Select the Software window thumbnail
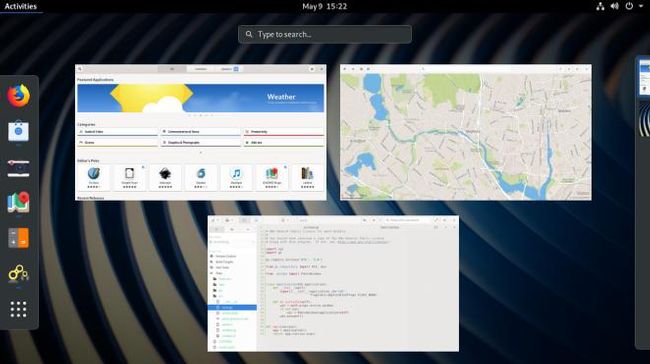Screen dimensions: 650x364 click(201, 132)
